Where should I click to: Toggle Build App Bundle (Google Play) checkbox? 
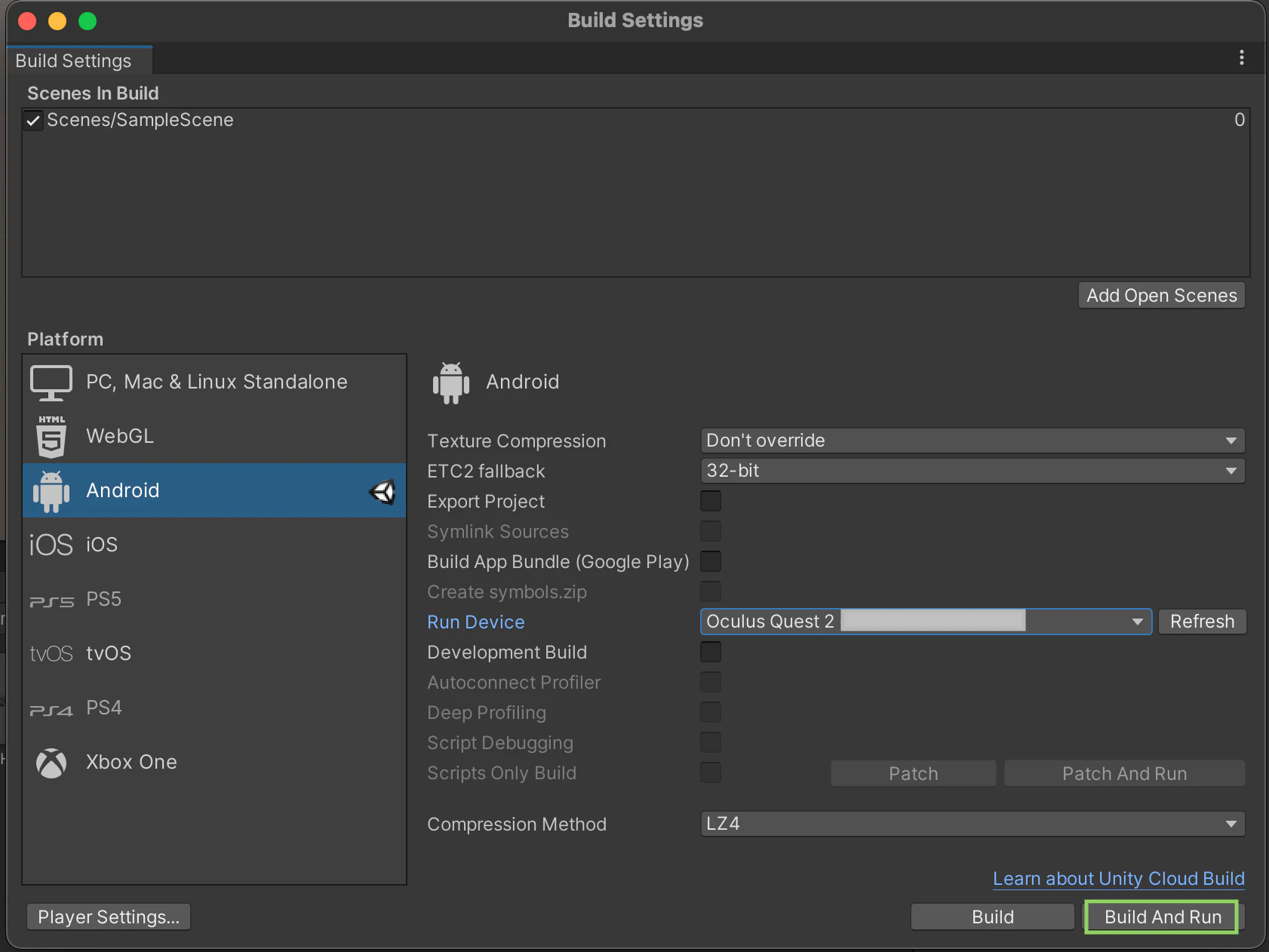click(711, 561)
